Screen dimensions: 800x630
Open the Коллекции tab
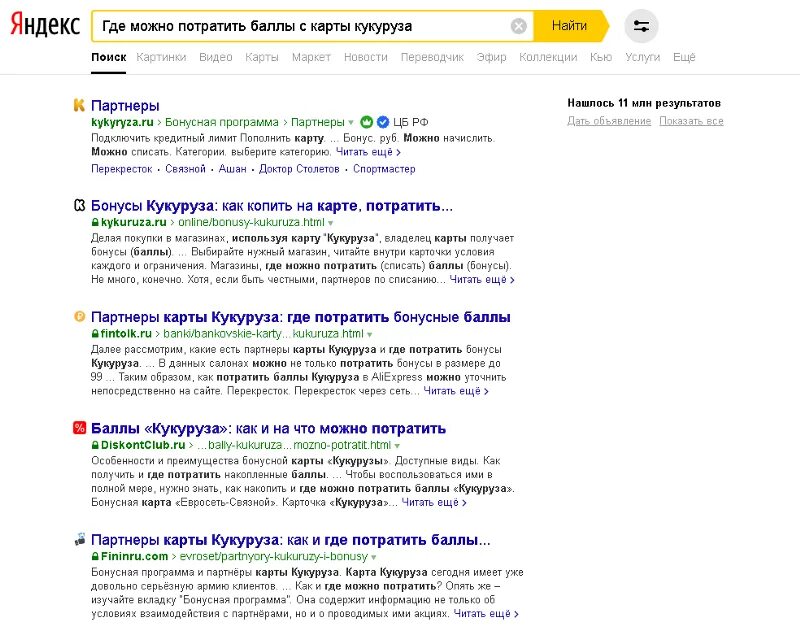tap(548, 57)
